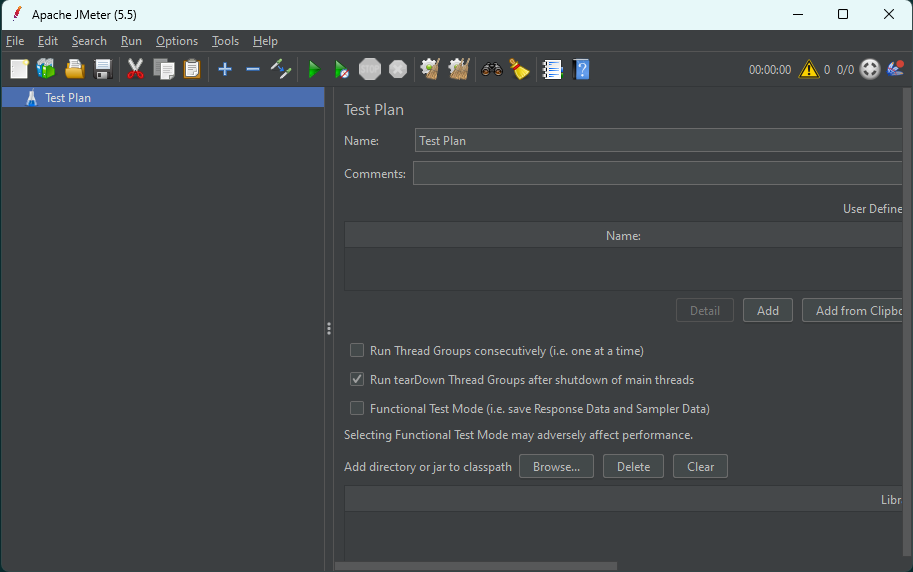913x572 pixels.
Task: Click the Help question mark icon
Action: tap(581, 69)
